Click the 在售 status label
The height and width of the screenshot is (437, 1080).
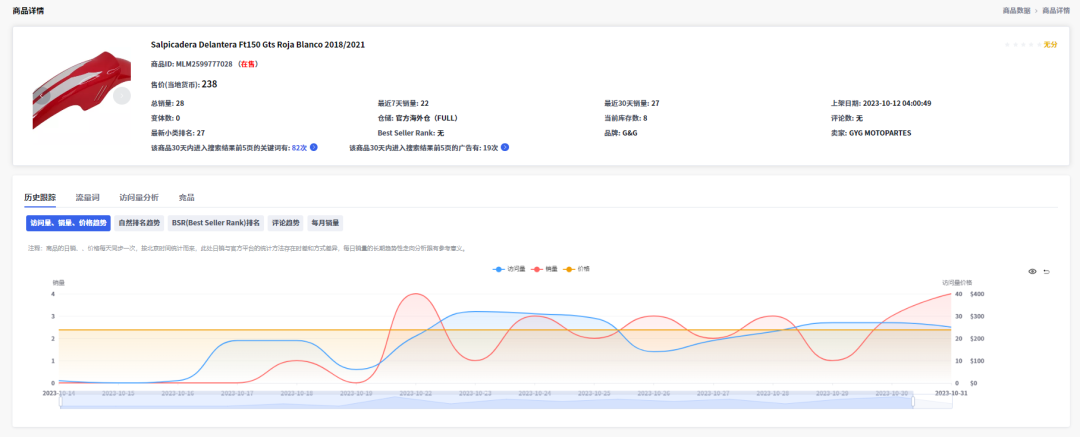tap(248, 64)
